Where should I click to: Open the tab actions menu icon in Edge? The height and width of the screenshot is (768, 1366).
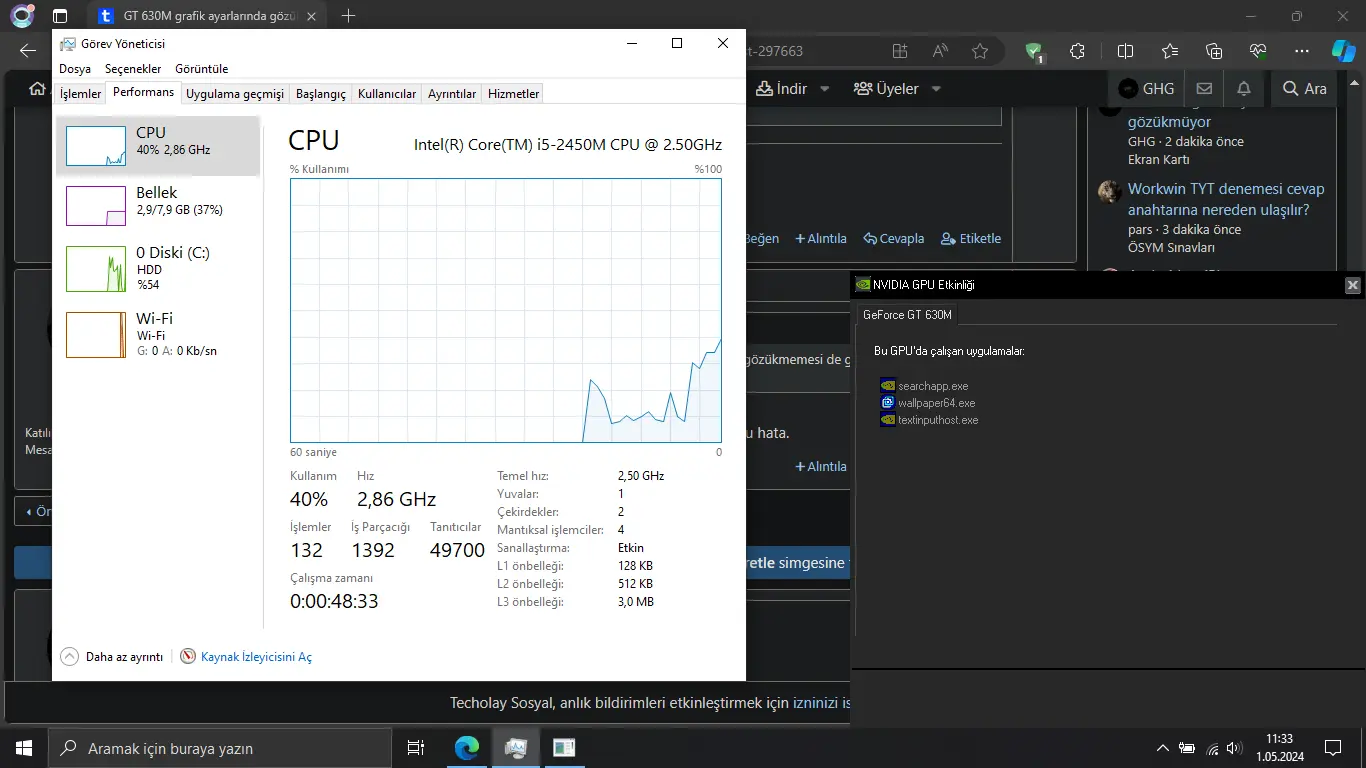(x=60, y=16)
